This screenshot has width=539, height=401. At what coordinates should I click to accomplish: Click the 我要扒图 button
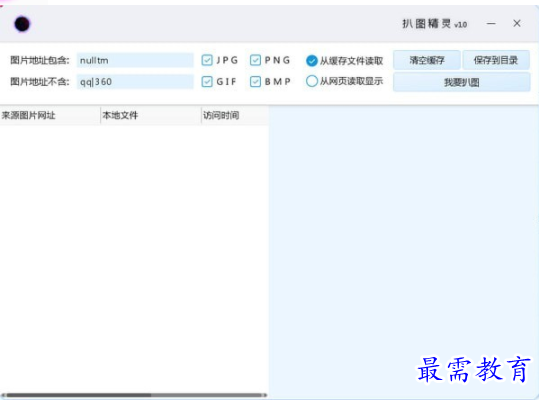461,82
